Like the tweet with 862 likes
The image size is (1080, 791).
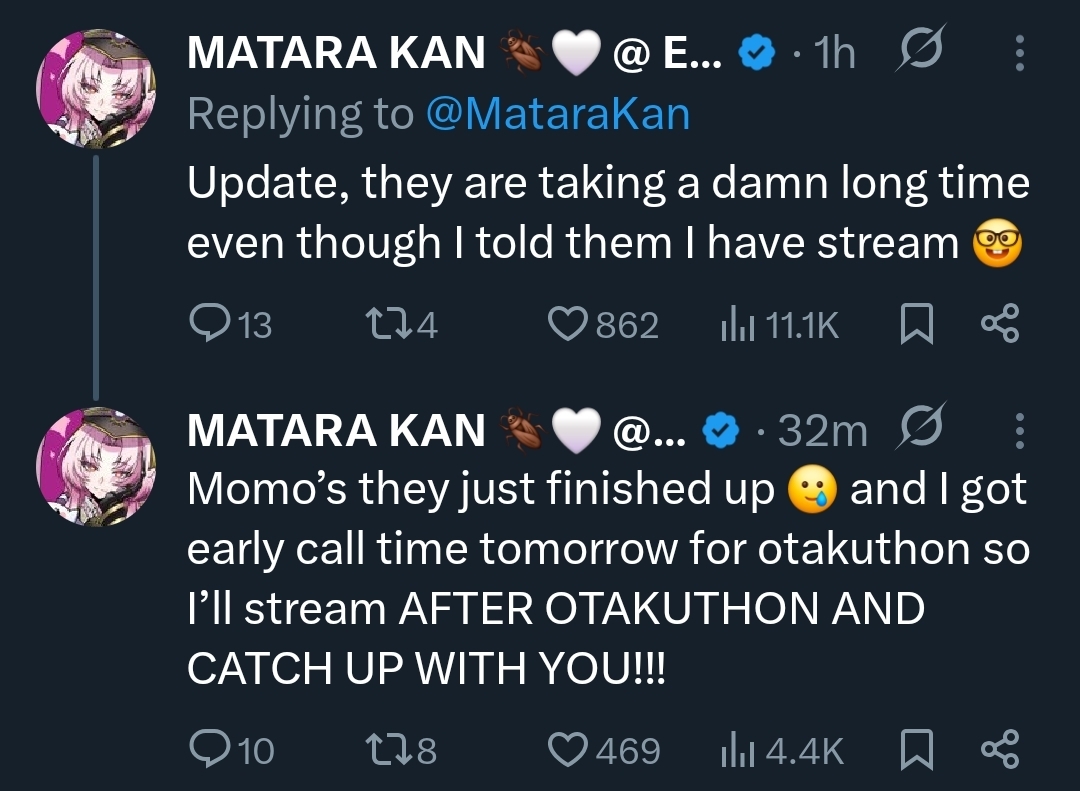(569, 325)
